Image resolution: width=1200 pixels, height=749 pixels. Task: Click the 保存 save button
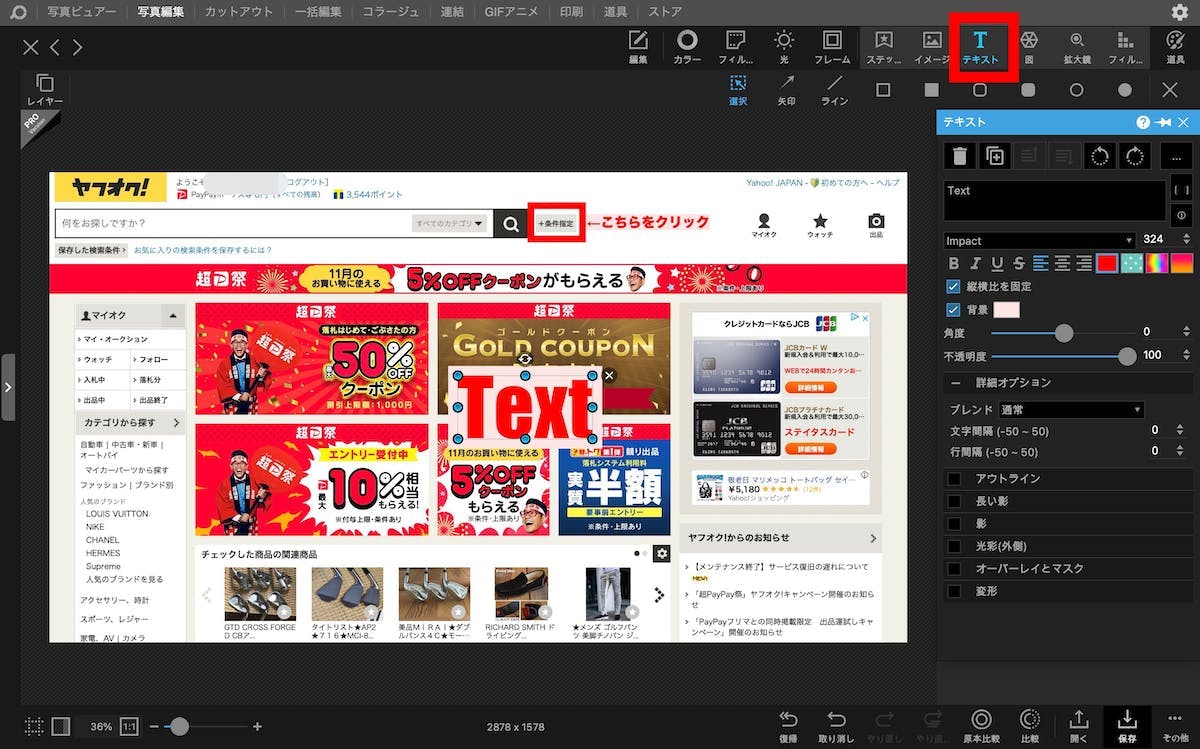[1127, 726]
